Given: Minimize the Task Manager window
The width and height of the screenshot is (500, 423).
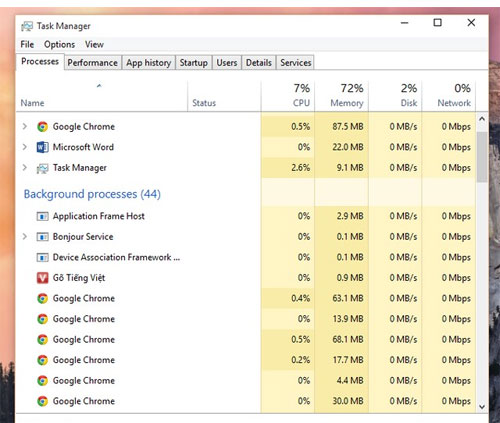Looking at the screenshot, I should [405, 23].
